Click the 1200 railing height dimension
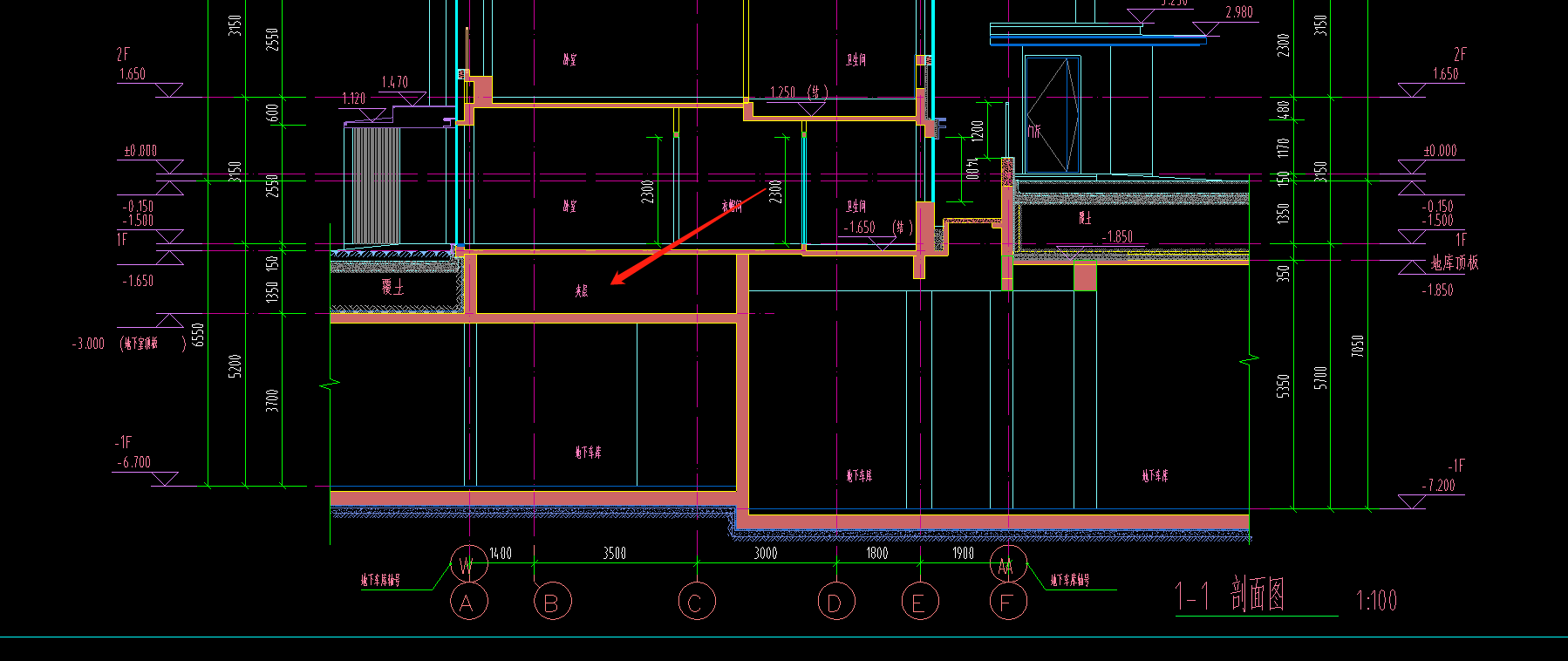 pos(978,131)
